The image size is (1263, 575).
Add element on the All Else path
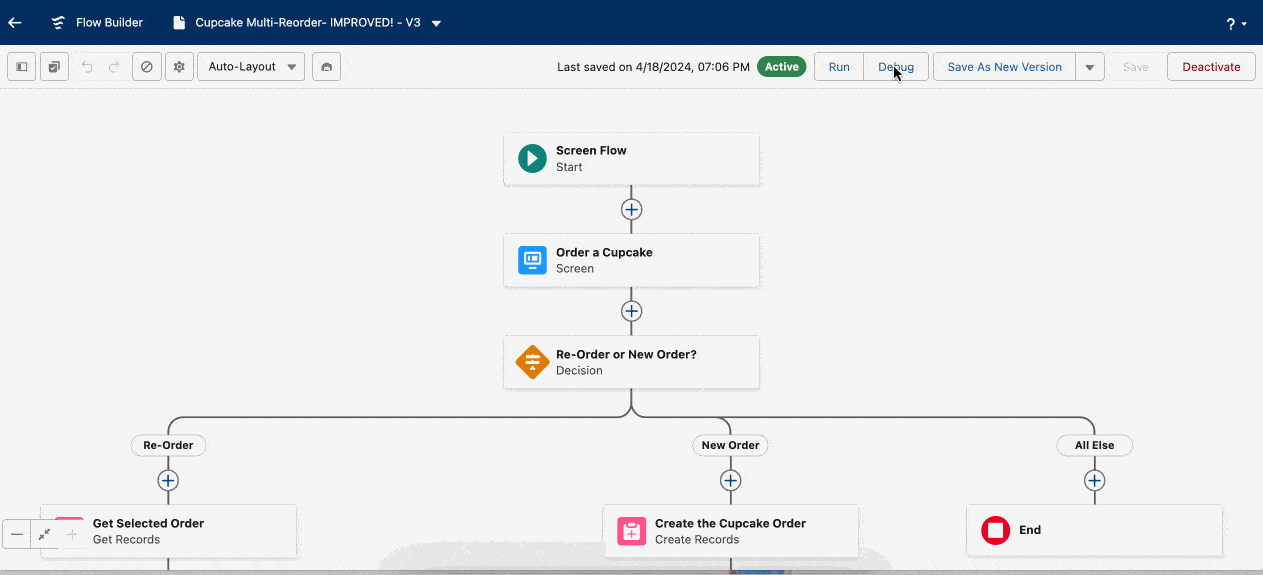[x=1095, y=481]
